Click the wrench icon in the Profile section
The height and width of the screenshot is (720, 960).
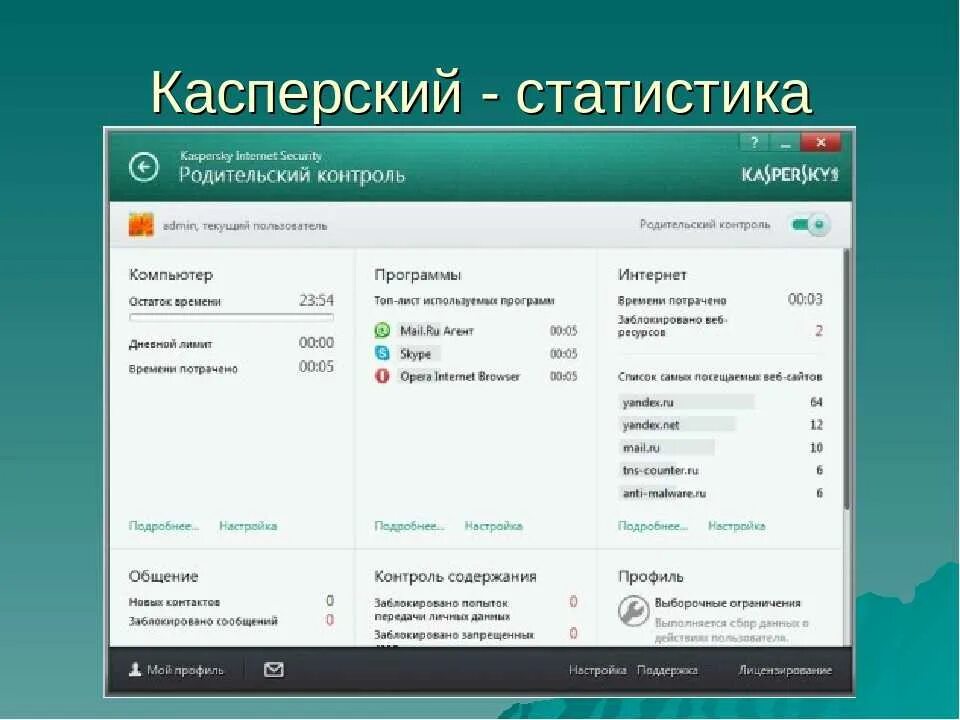(633, 610)
